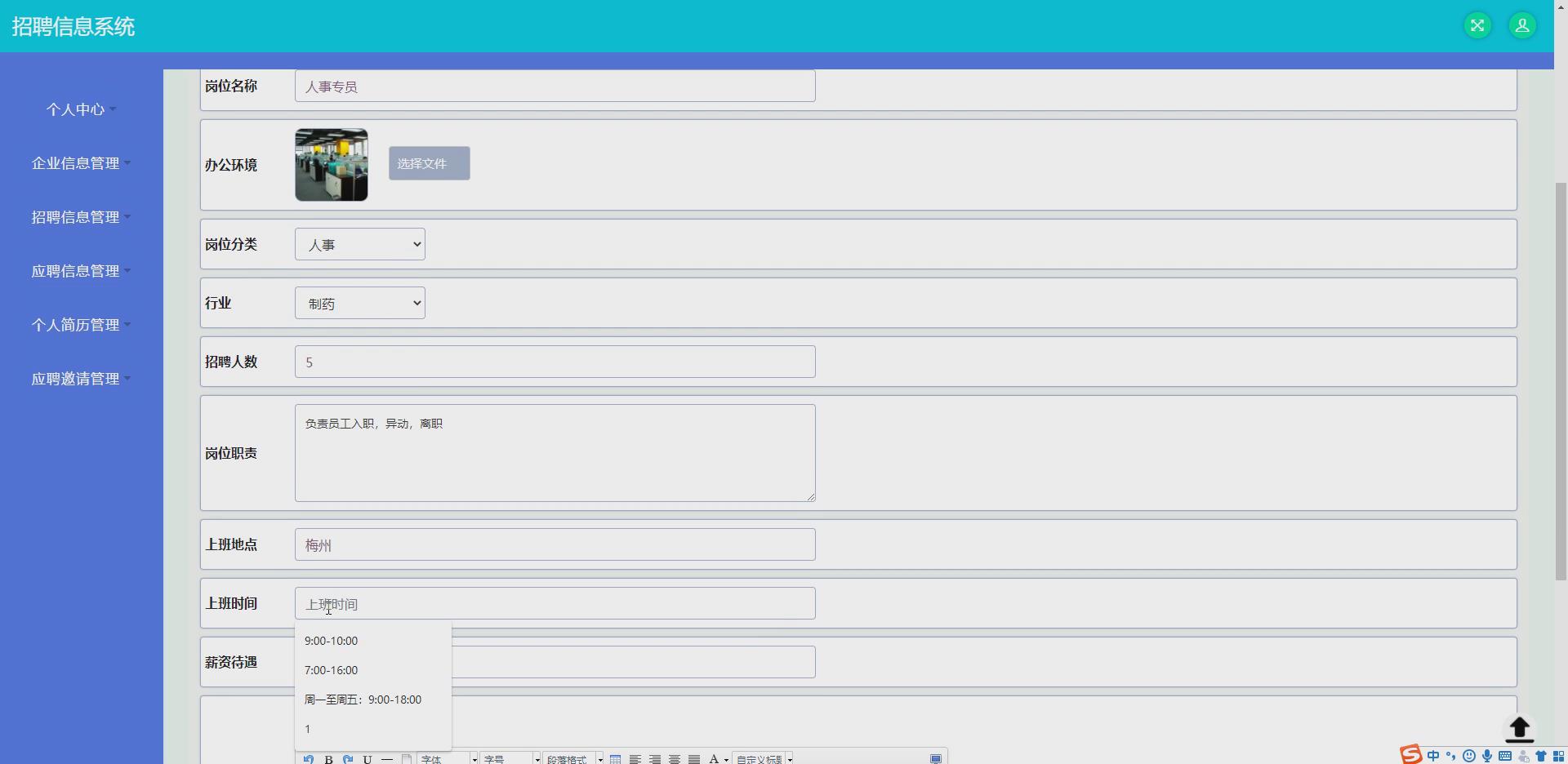
Task: Open the 行业 dropdown showing 制药
Action: (360, 303)
